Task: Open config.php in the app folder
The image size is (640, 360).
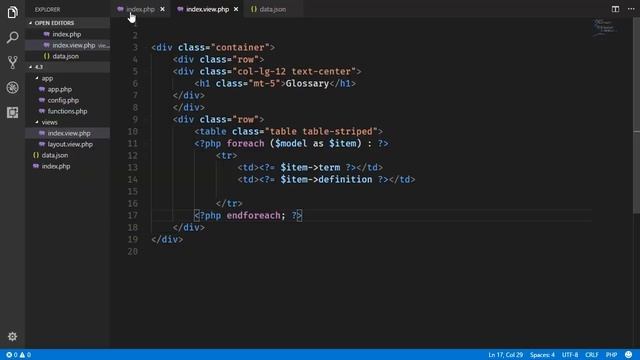Action: [x=67, y=100]
